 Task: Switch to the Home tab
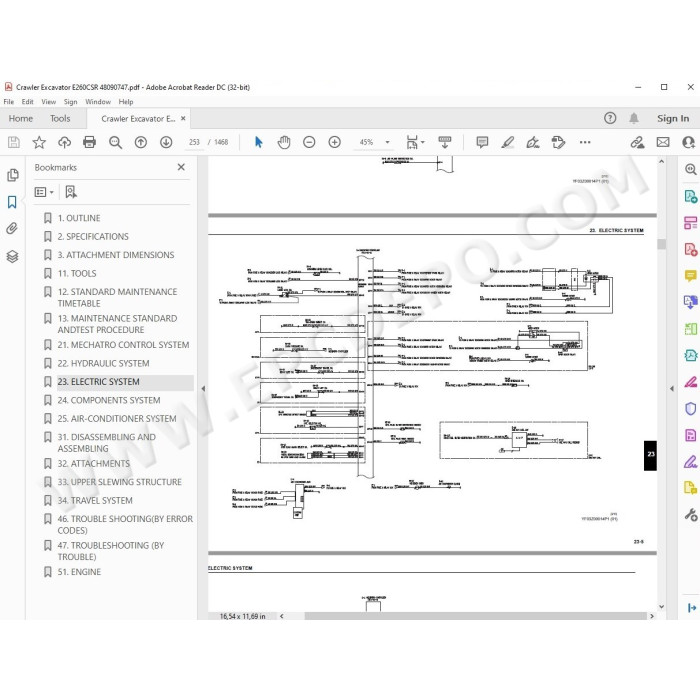click(x=21, y=119)
